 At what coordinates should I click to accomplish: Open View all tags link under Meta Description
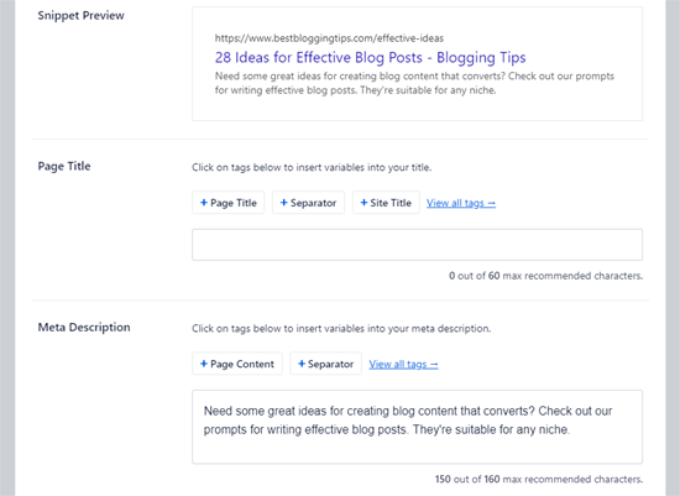click(x=403, y=364)
